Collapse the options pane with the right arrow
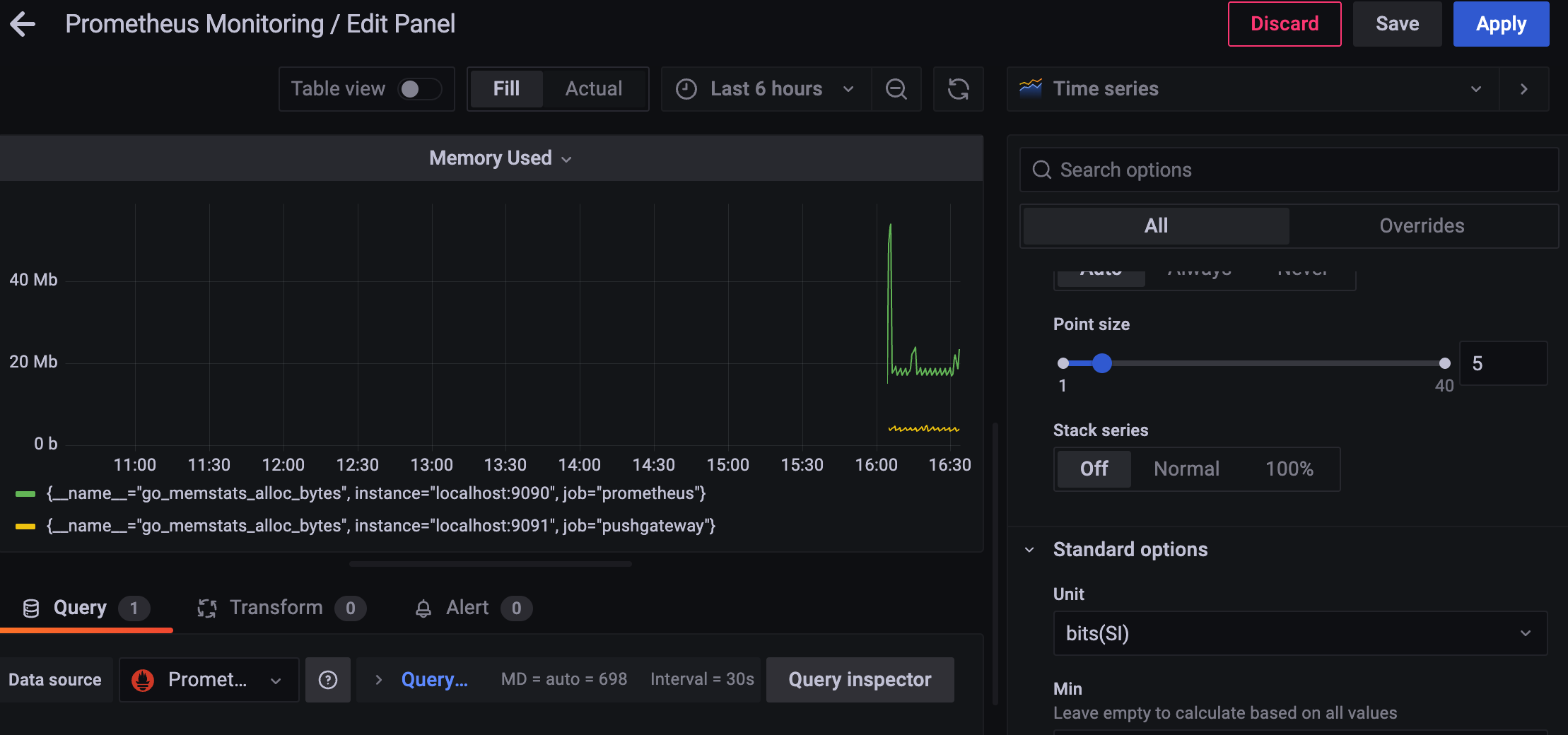This screenshot has width=1568, height=735. click(1524, 89)
